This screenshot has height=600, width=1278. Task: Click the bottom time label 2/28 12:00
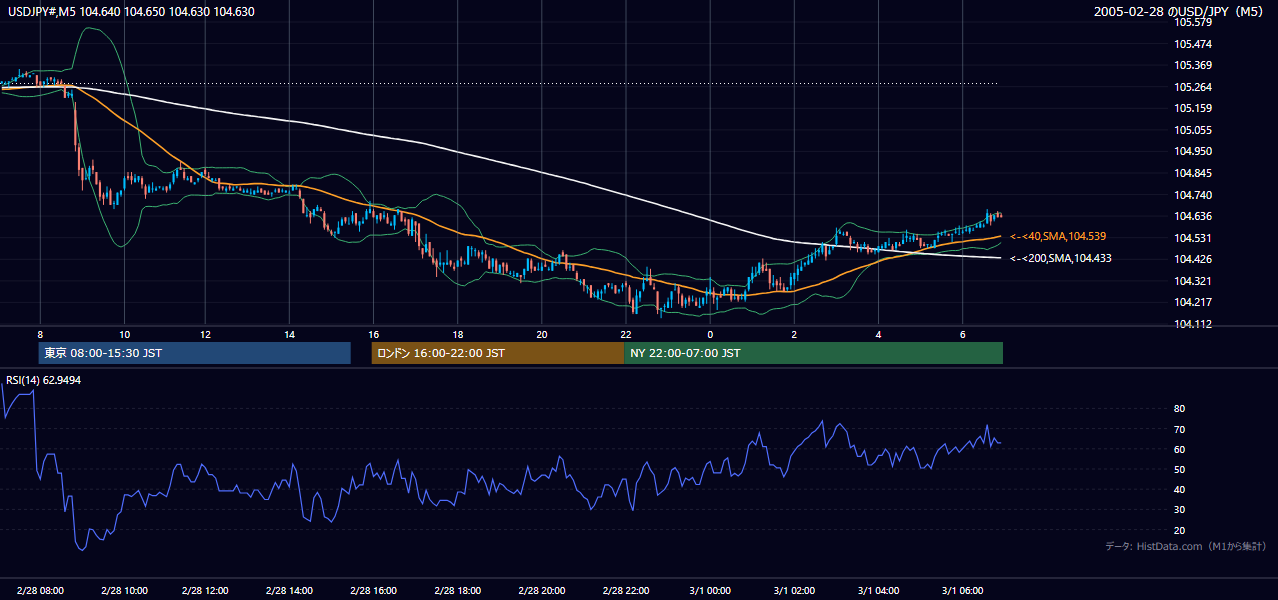pos(205,591)
